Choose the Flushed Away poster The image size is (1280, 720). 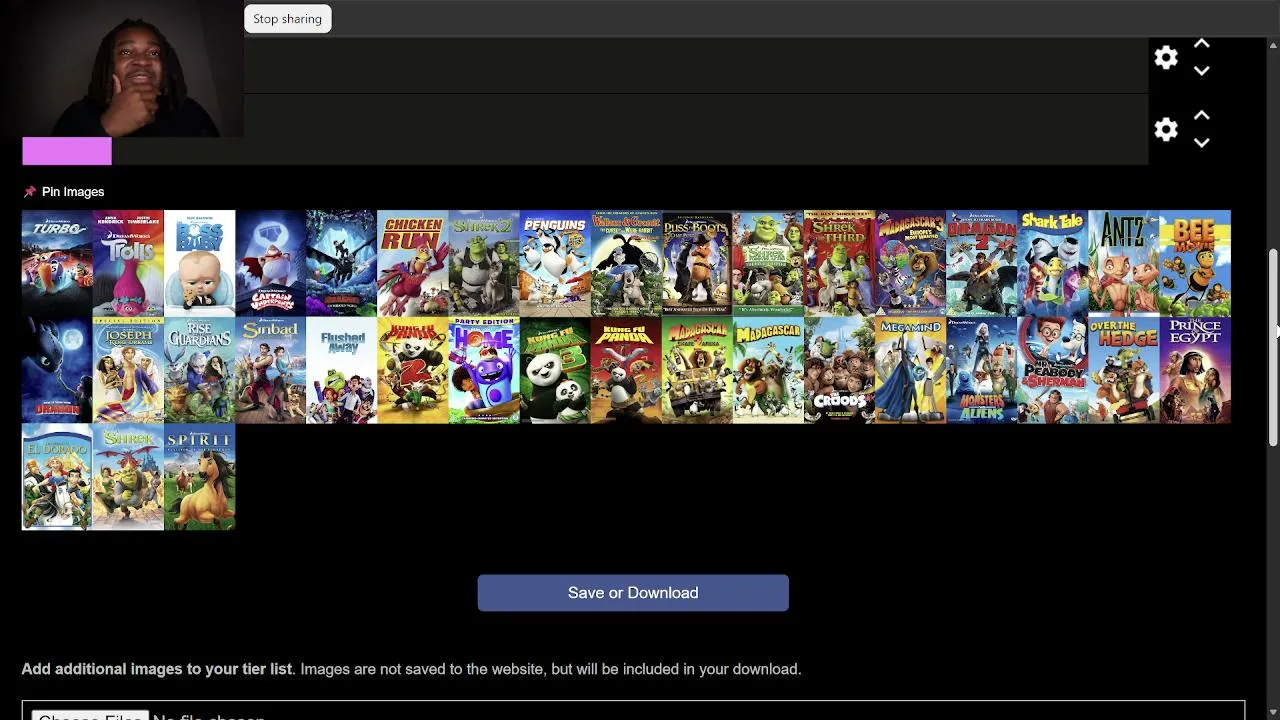pyautogui.click(x=341, y=370)
